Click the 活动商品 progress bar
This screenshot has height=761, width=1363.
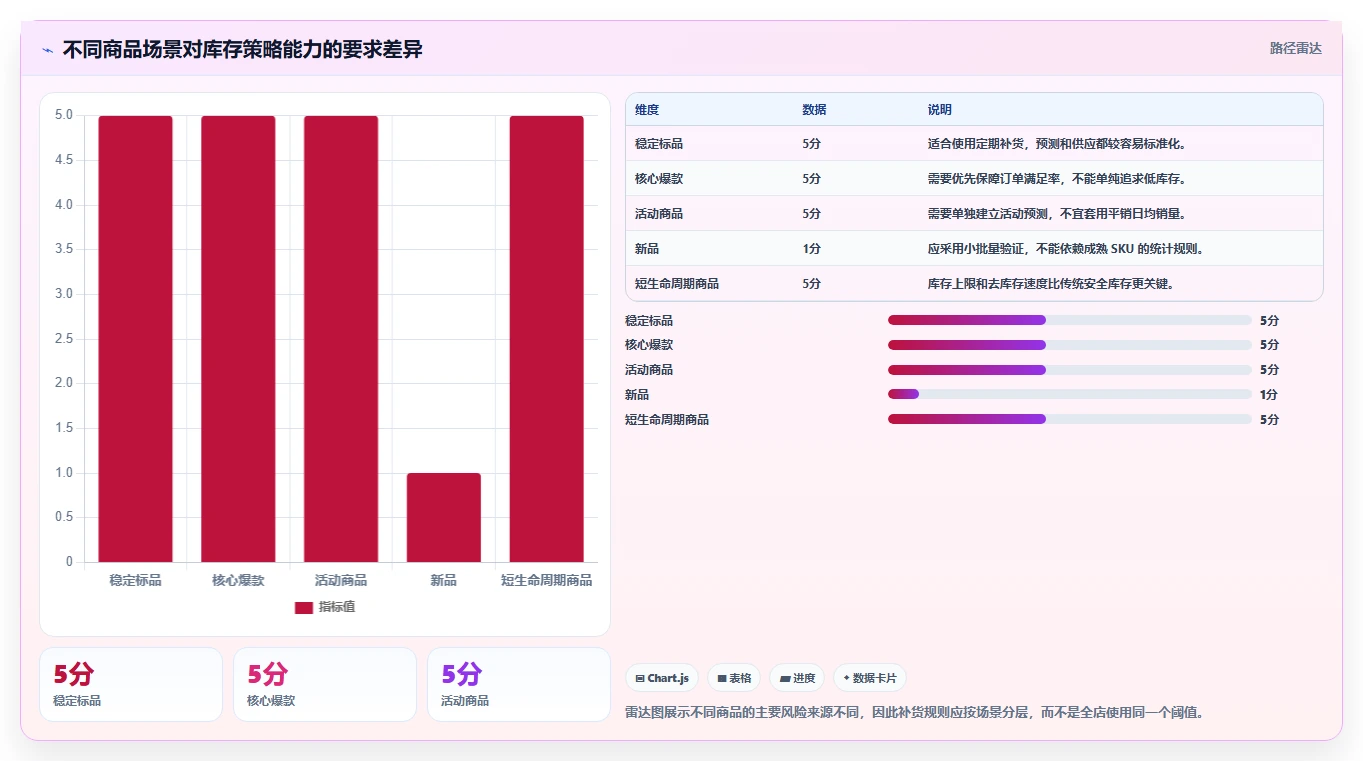(x=1070, y=369)
